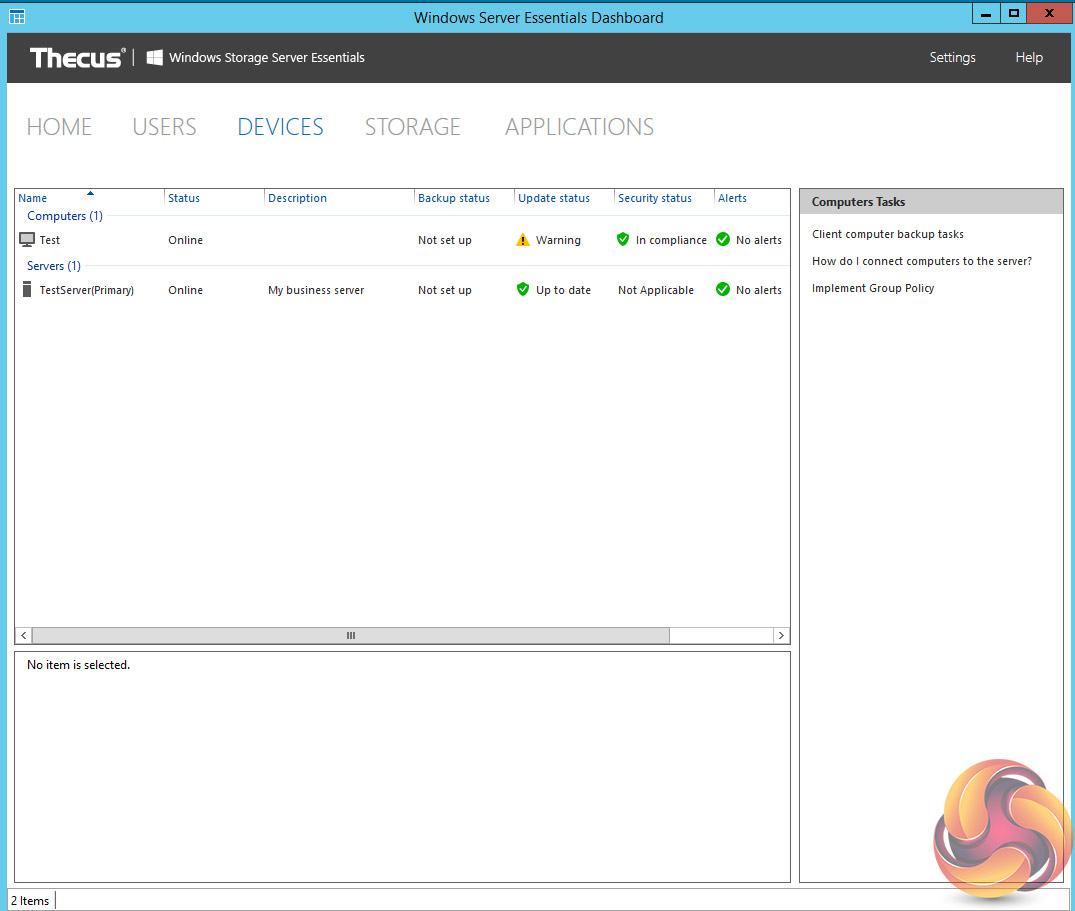Click the No alerts checkmark for Test
This screenshot has width=1075, height=911.
tap(723, 240)
